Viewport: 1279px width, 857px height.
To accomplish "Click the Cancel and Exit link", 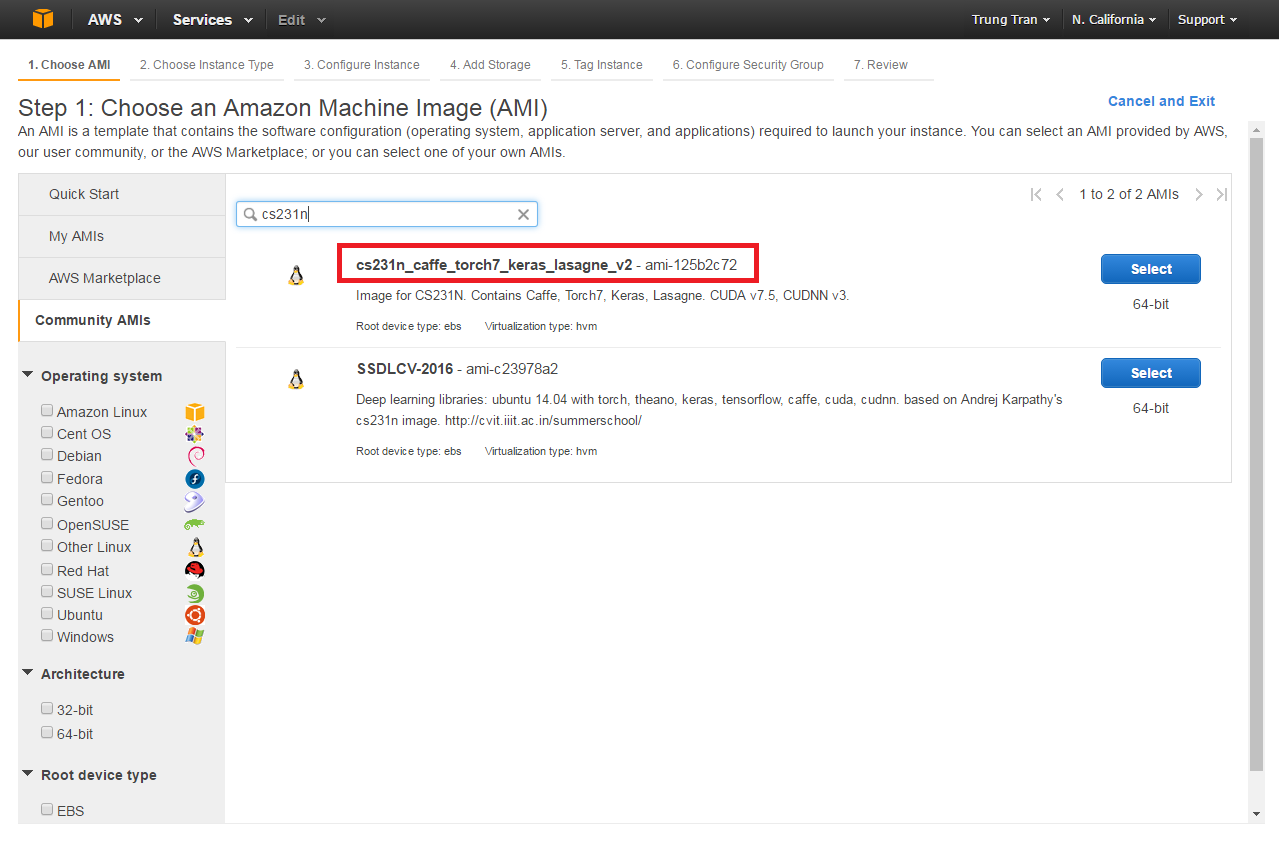I will coord(1161,101).
